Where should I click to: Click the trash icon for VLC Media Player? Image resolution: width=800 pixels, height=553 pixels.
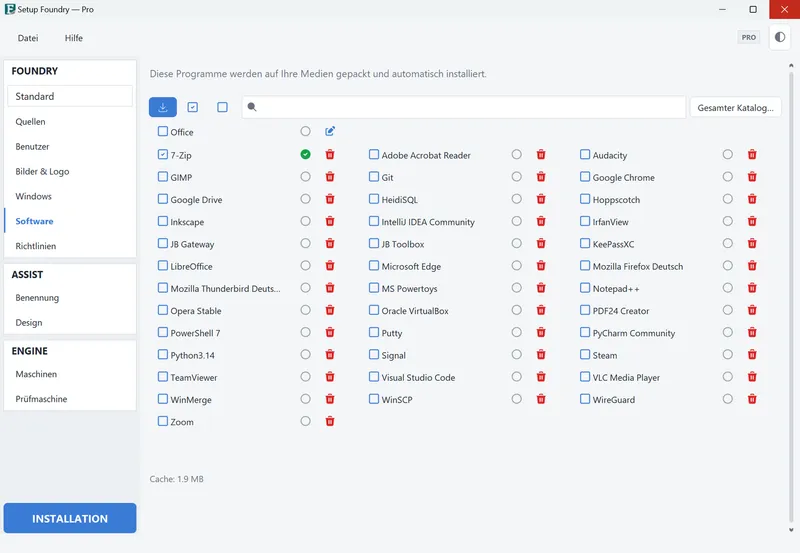click(x=752, y=376)
